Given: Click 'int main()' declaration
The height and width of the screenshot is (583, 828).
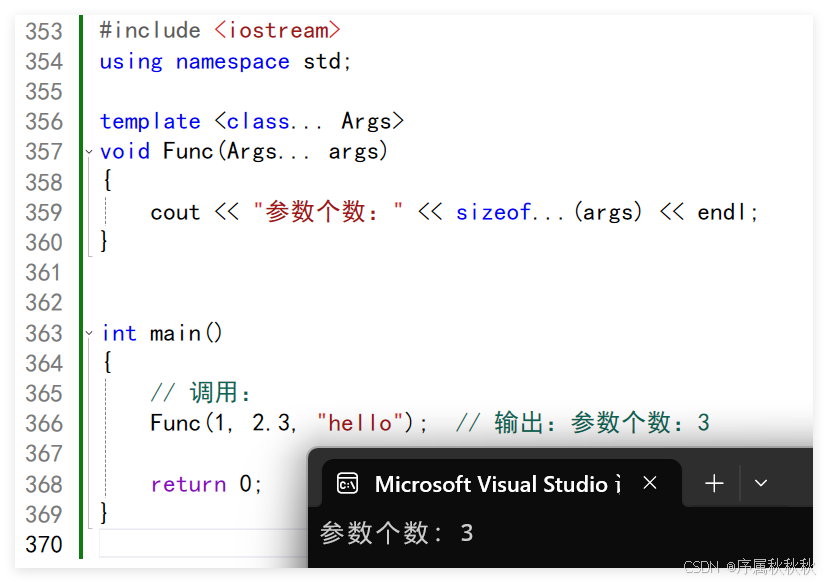Looking at the screenshot, I should (x=162, y=333).
